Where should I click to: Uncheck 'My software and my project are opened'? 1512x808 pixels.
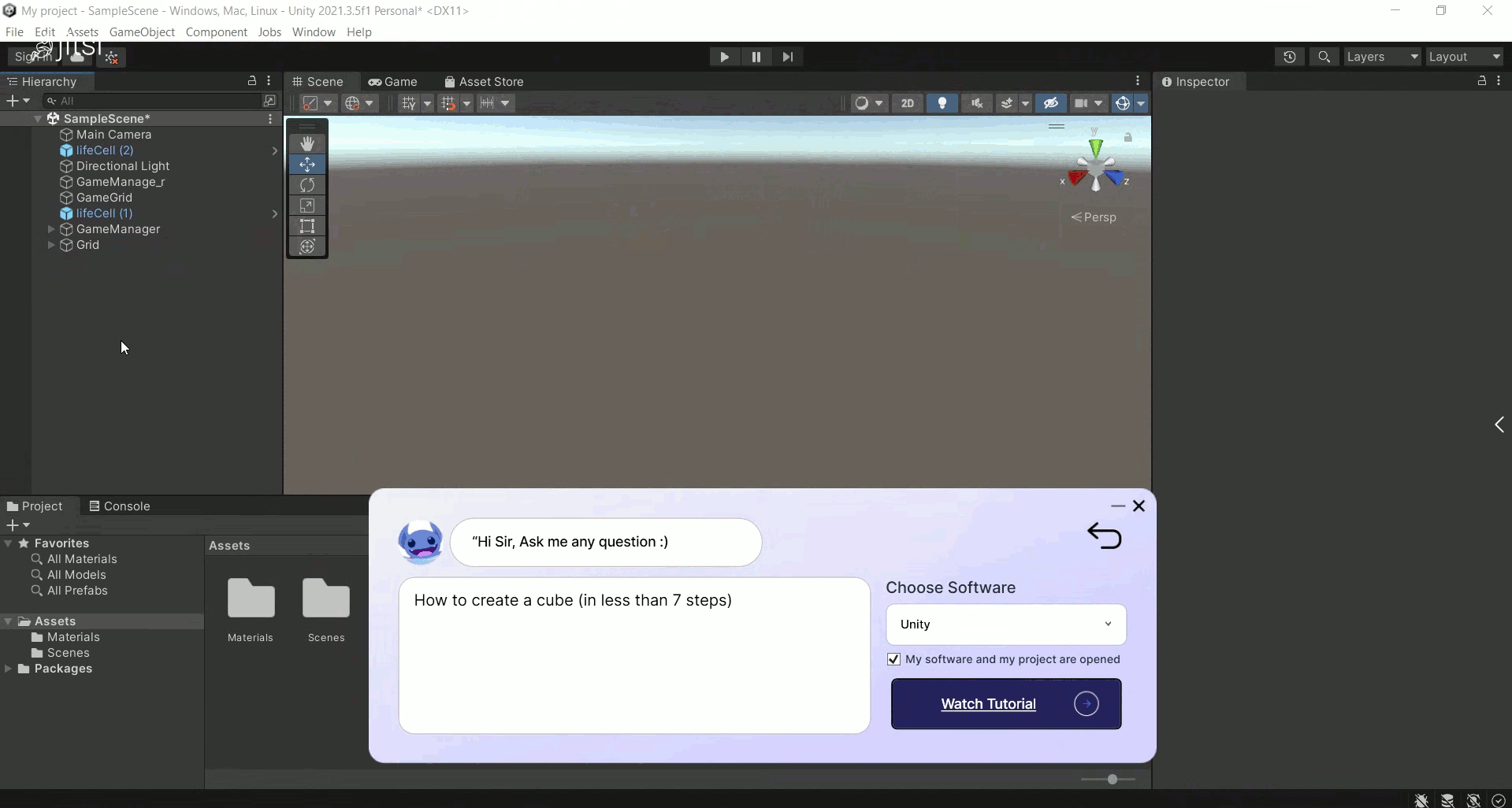coord(893,659)
